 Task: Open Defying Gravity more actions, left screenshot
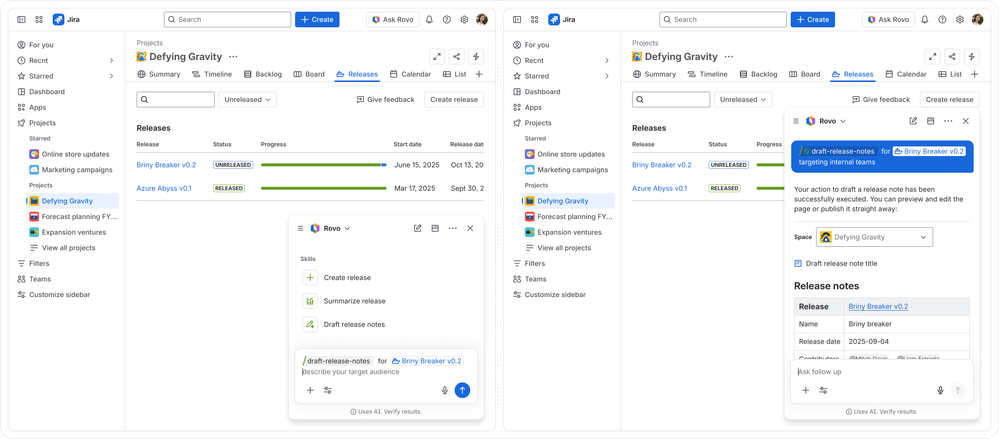[233, 57]
